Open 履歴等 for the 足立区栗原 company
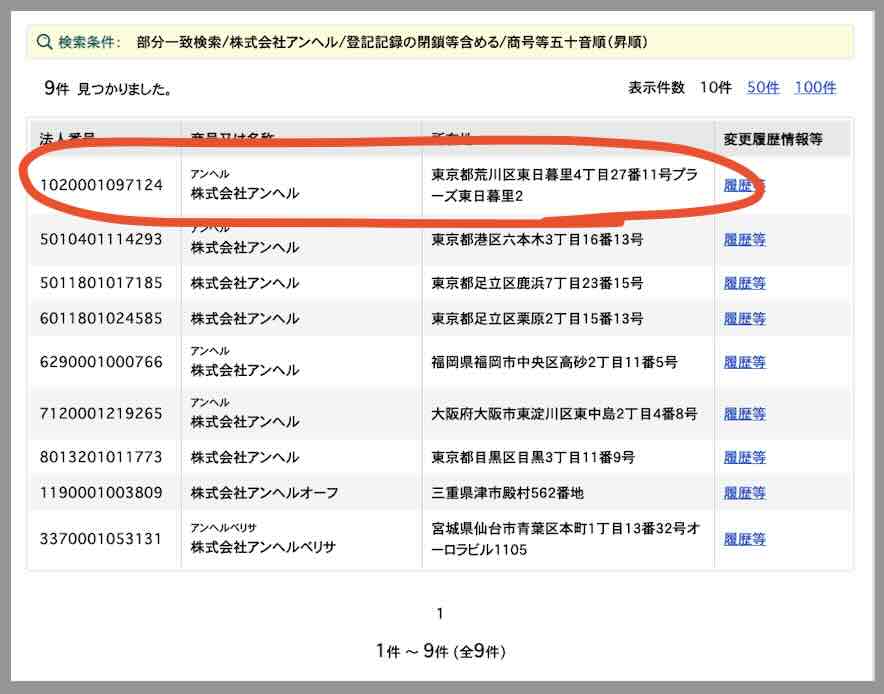Viewport: 884px width, 694px height. (x=744, y=319)
